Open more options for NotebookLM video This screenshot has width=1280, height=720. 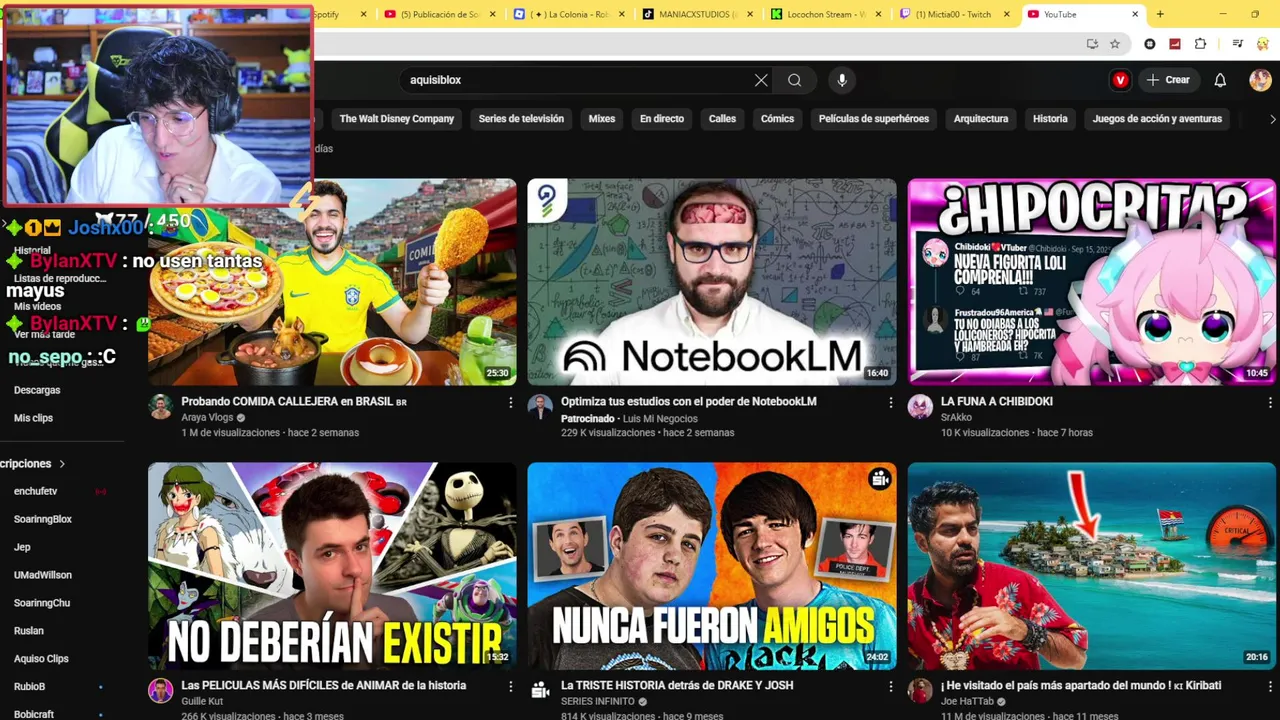click(x=890, y=402)
